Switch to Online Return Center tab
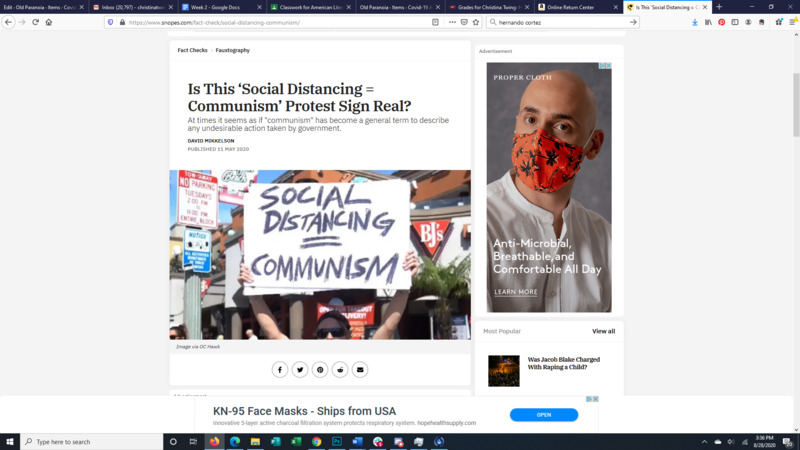The image size is (800, 450). (x=570, y=7)
